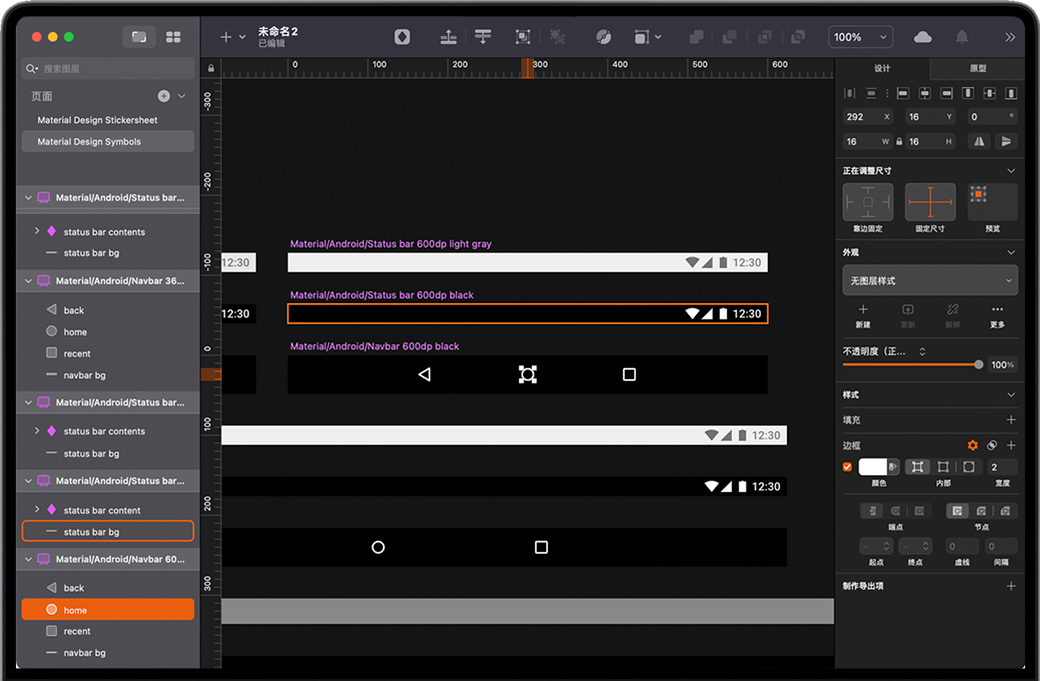Open the layer style dropdown
The image size is (1040, 681).
930,281
